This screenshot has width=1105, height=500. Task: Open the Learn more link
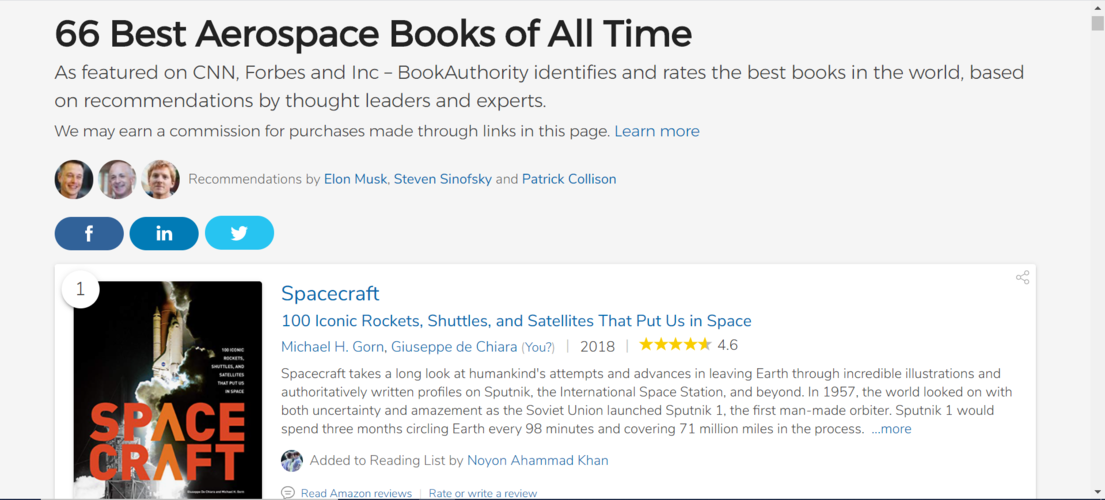(657, 131)
